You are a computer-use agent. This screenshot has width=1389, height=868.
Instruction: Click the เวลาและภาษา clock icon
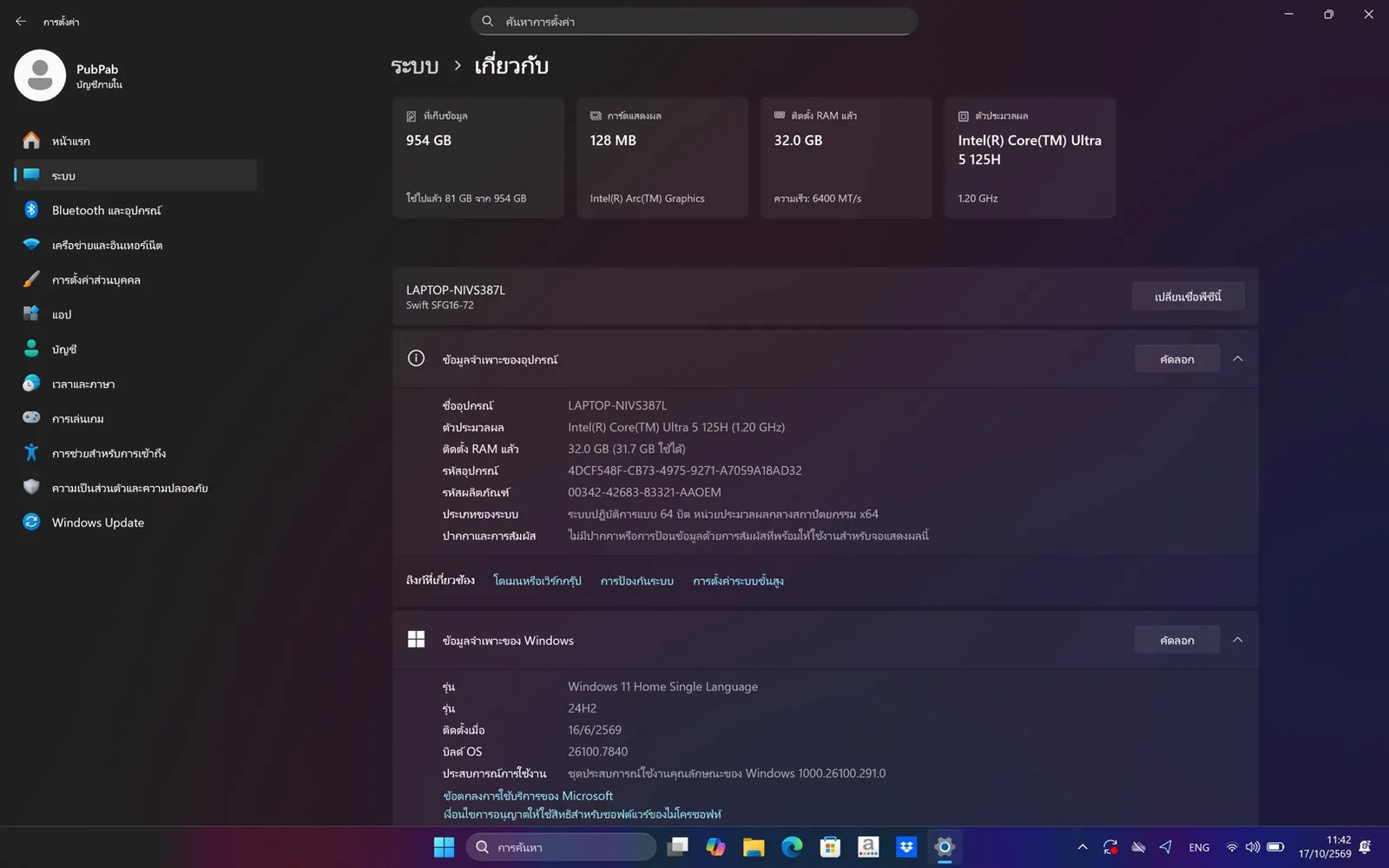[x=31, y=384]
